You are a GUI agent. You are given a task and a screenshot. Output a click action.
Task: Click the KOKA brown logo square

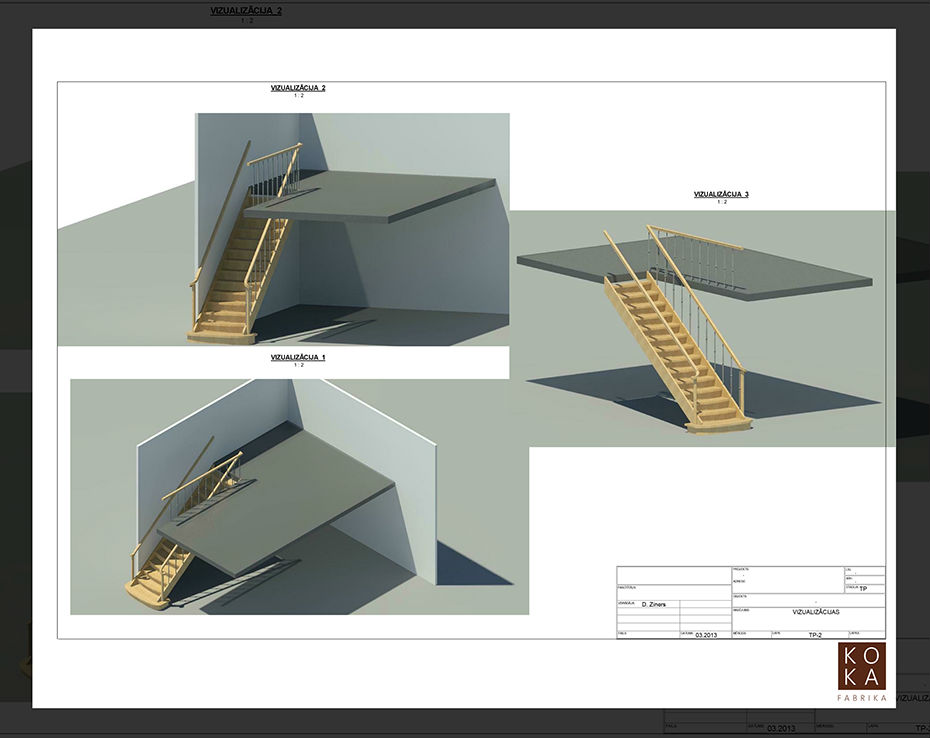click(861, 666)
